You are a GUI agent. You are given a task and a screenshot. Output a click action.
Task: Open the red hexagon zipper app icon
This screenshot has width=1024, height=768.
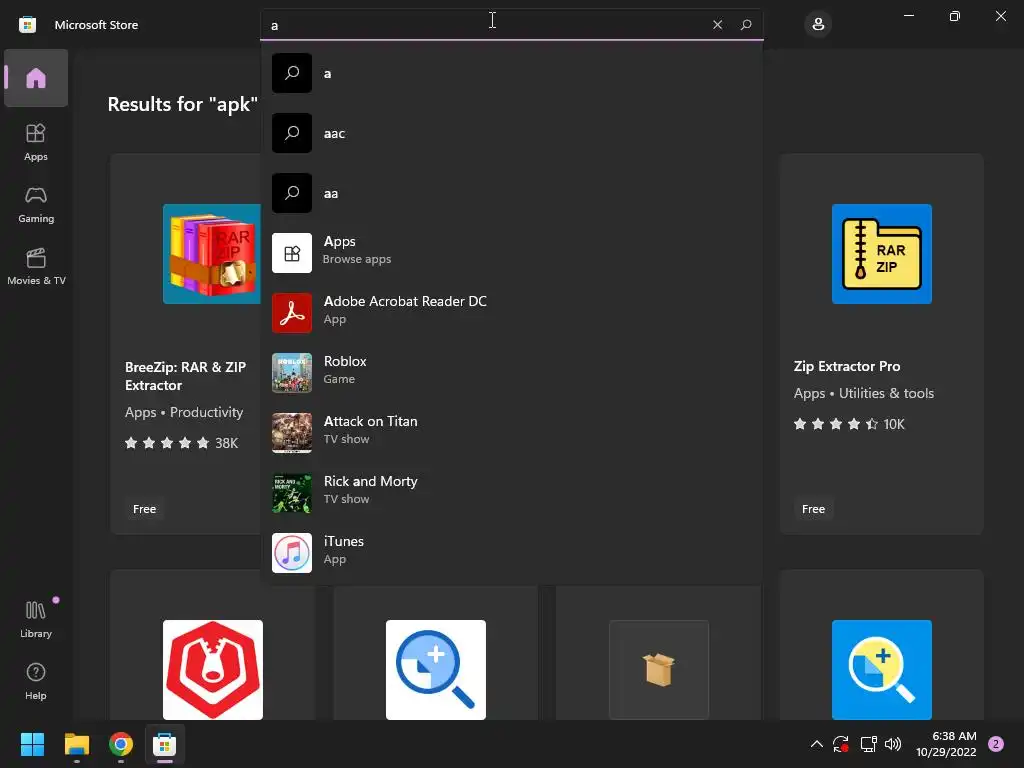[213, 670]
